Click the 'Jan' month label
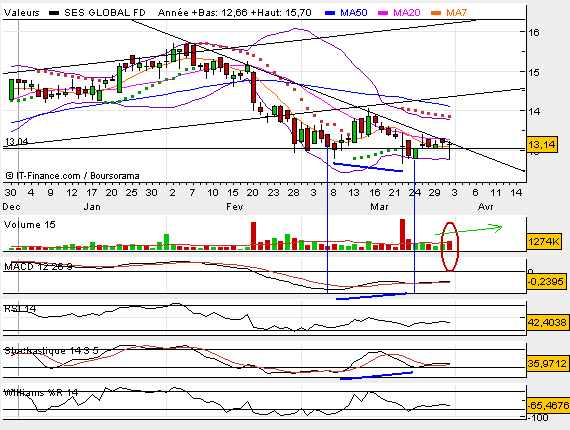Viewport: 570px width, 430px height. [x=92, y=207]
